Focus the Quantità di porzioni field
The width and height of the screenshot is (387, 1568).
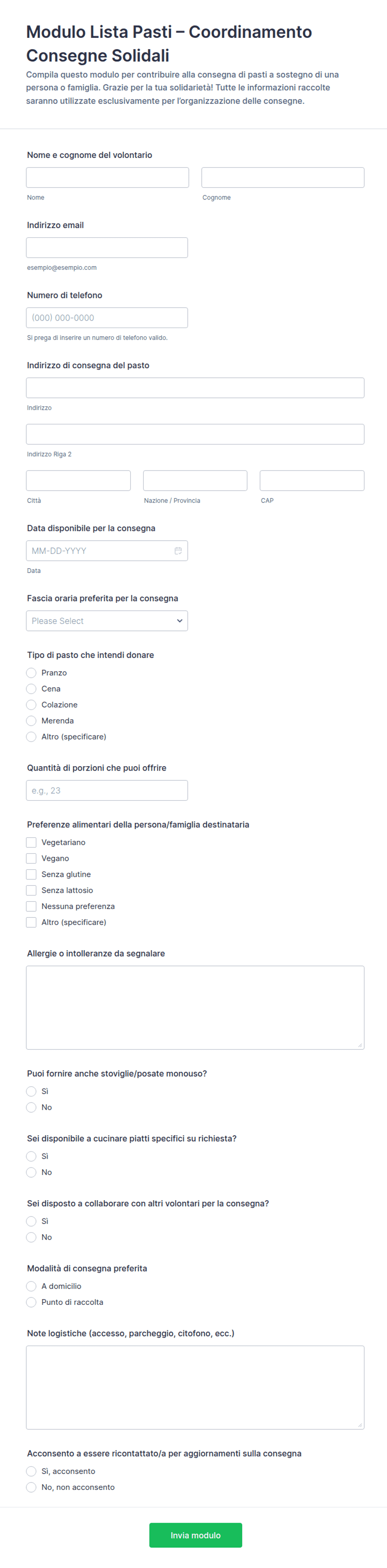pos(107,790)
